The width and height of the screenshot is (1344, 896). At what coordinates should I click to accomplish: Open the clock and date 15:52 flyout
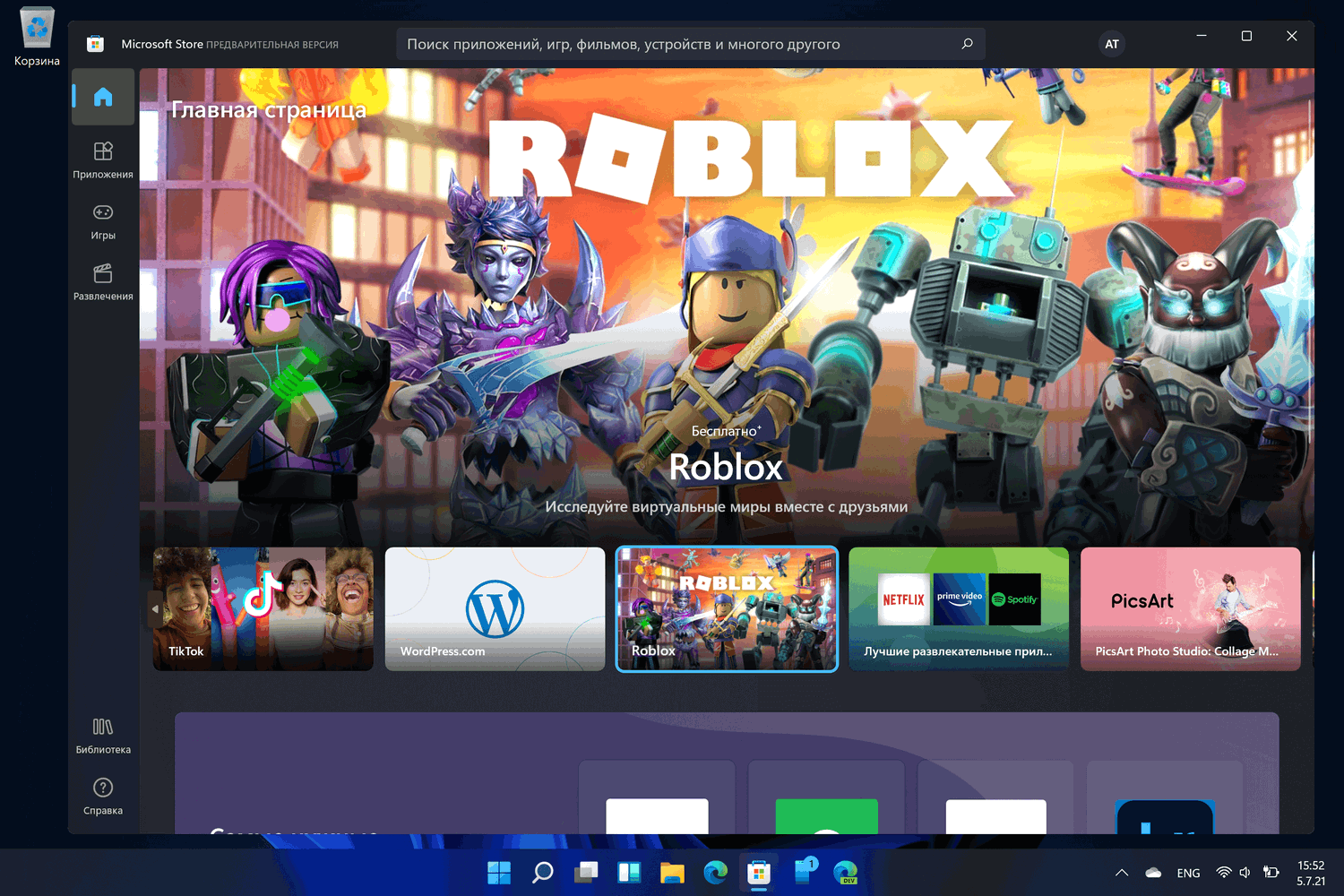click(1311, 874)
